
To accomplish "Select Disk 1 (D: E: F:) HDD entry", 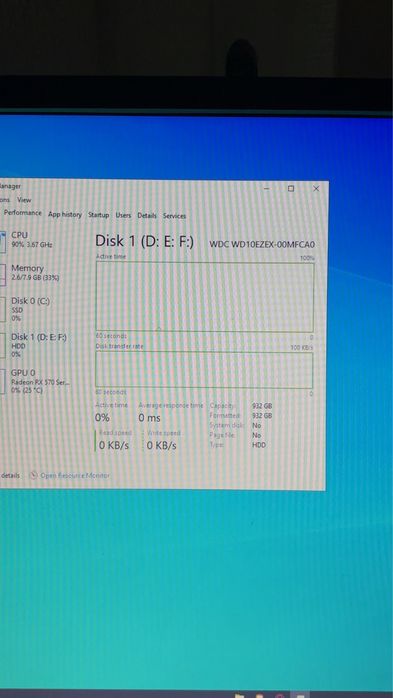I will click(36, 345).
